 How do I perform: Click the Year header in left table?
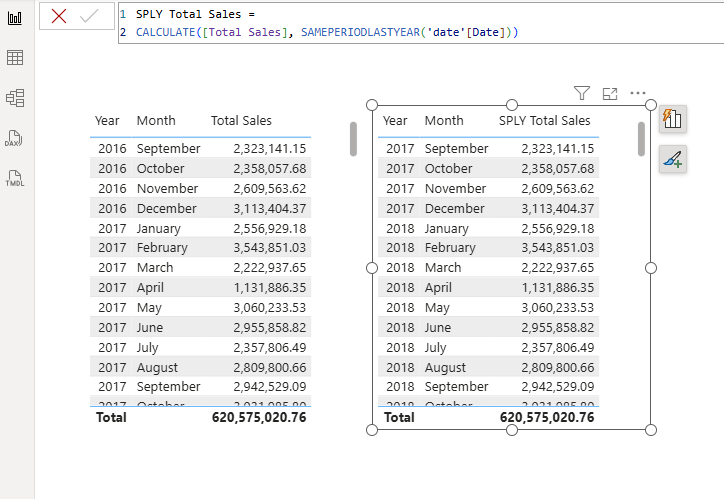coord(107,120)
